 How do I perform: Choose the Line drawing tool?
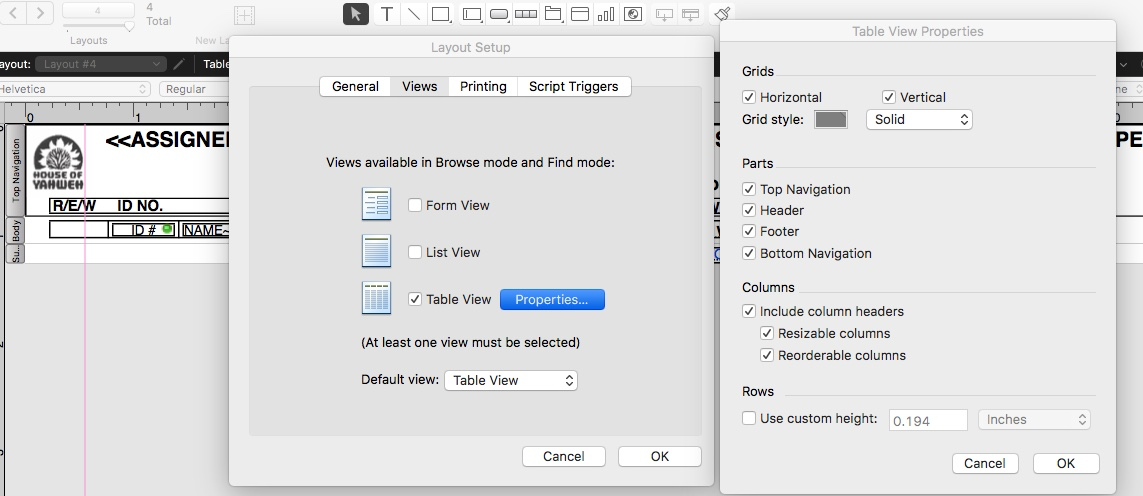point(413,14)
